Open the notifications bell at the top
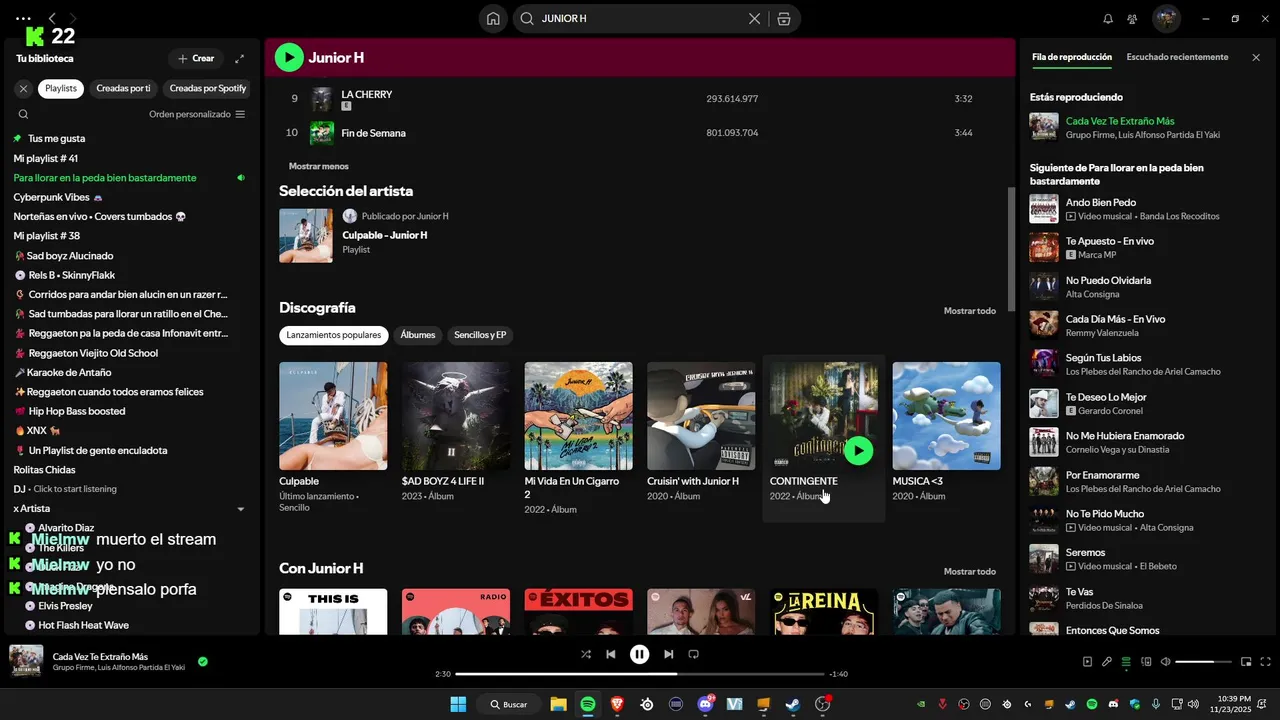Screen dimensions: 1280x720 coord(1108,18)
